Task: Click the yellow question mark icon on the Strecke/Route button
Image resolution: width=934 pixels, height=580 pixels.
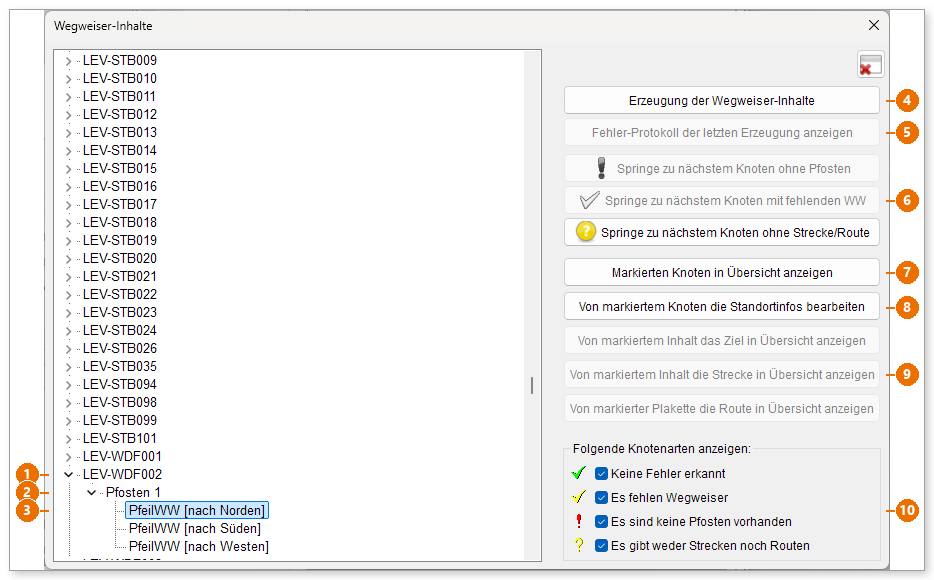Action: pyautogui.click(x=586, y=232)
